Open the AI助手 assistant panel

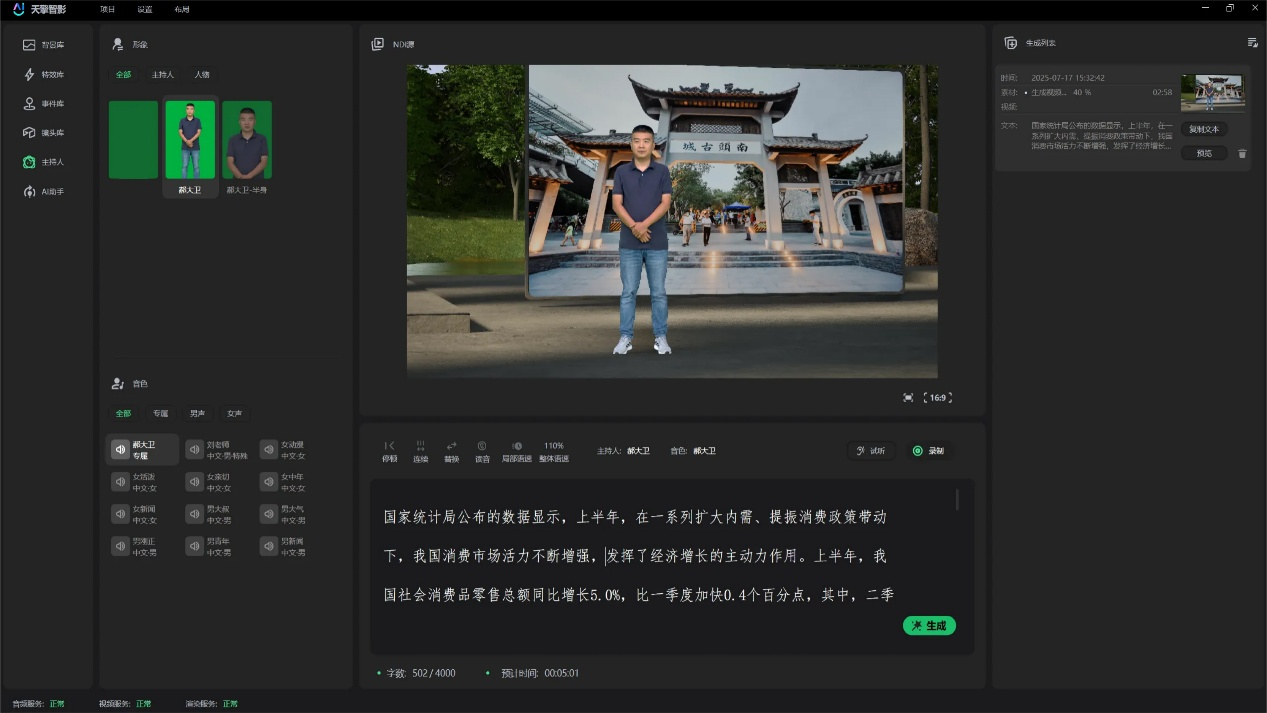[45, 190]
